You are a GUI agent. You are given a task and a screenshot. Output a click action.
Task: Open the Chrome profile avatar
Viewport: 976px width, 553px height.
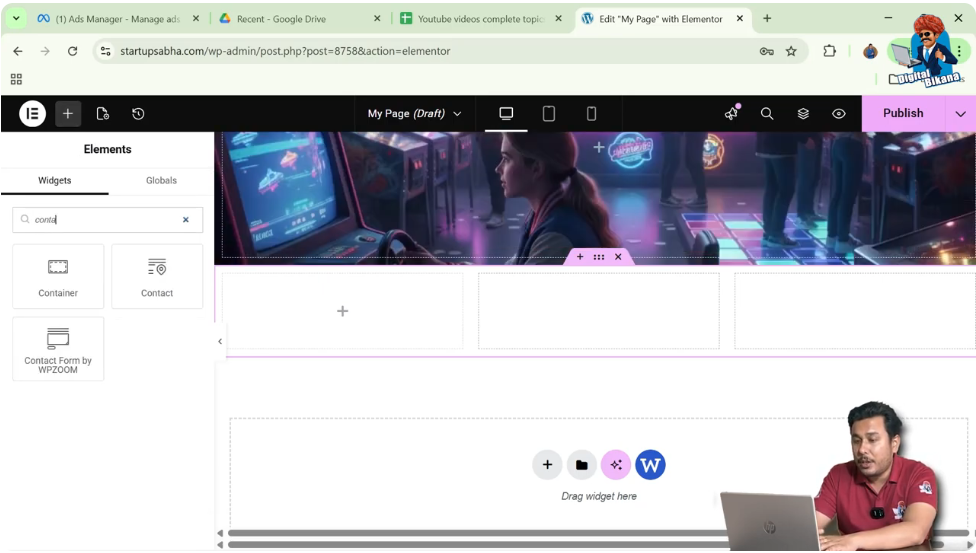(870, 52)
